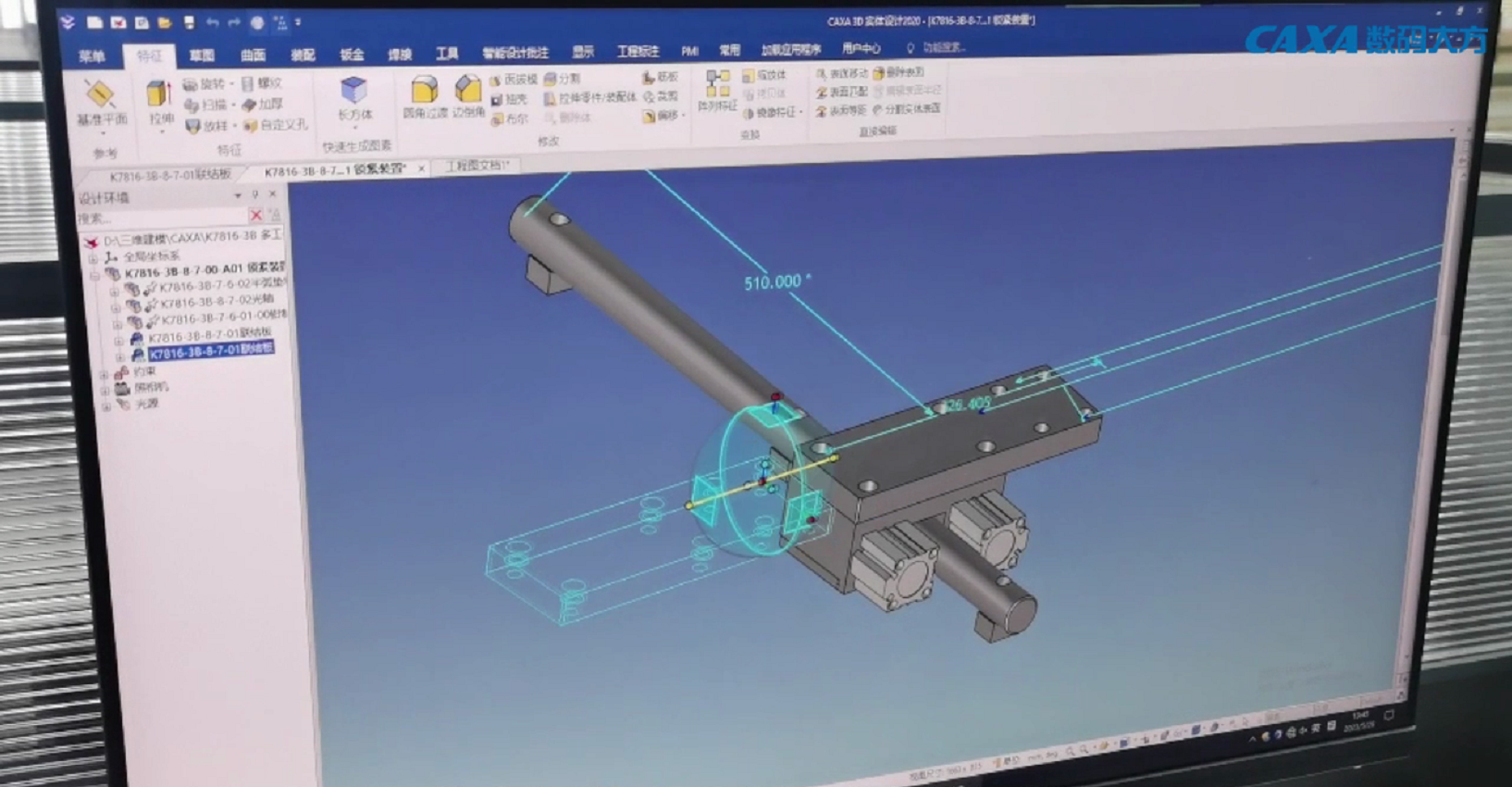Open the 设计环境 panel options dropdown arrow
The width and height of the screenshot is (1512, 787).
click(x=238, y=196)
